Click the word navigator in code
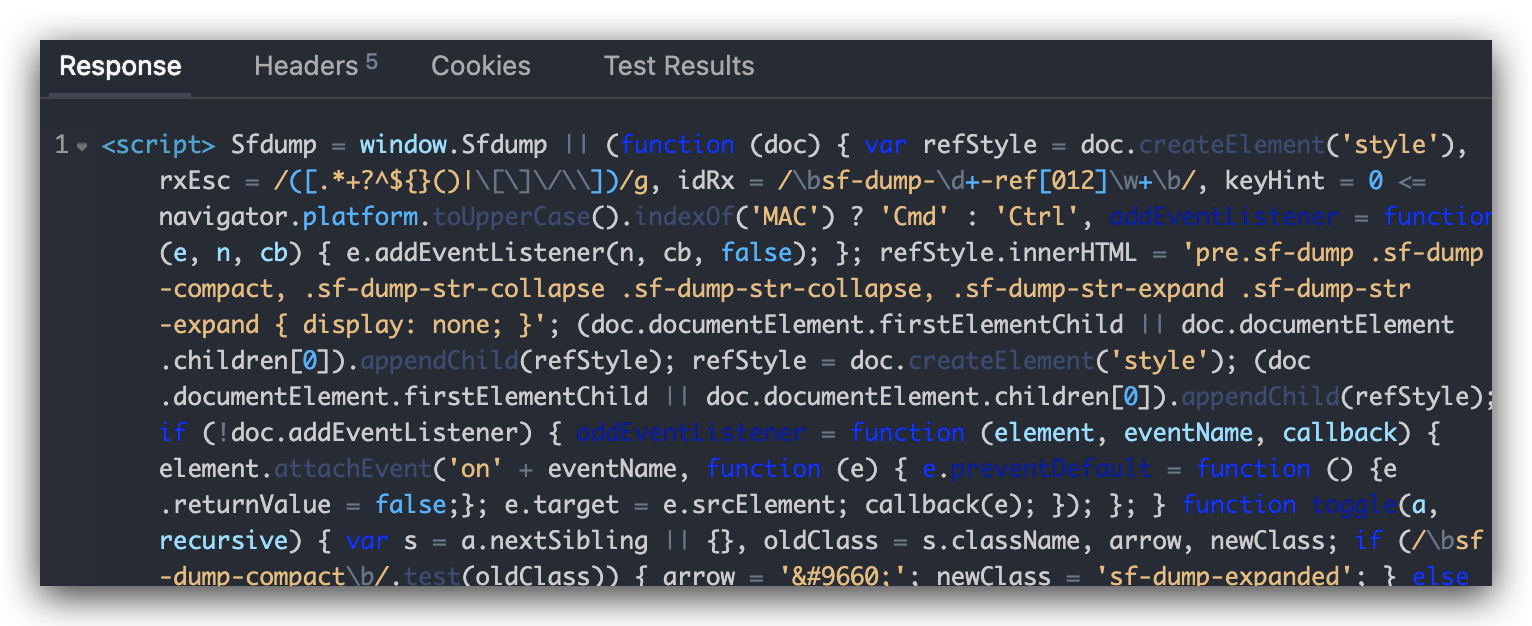 tap(224, 217)
